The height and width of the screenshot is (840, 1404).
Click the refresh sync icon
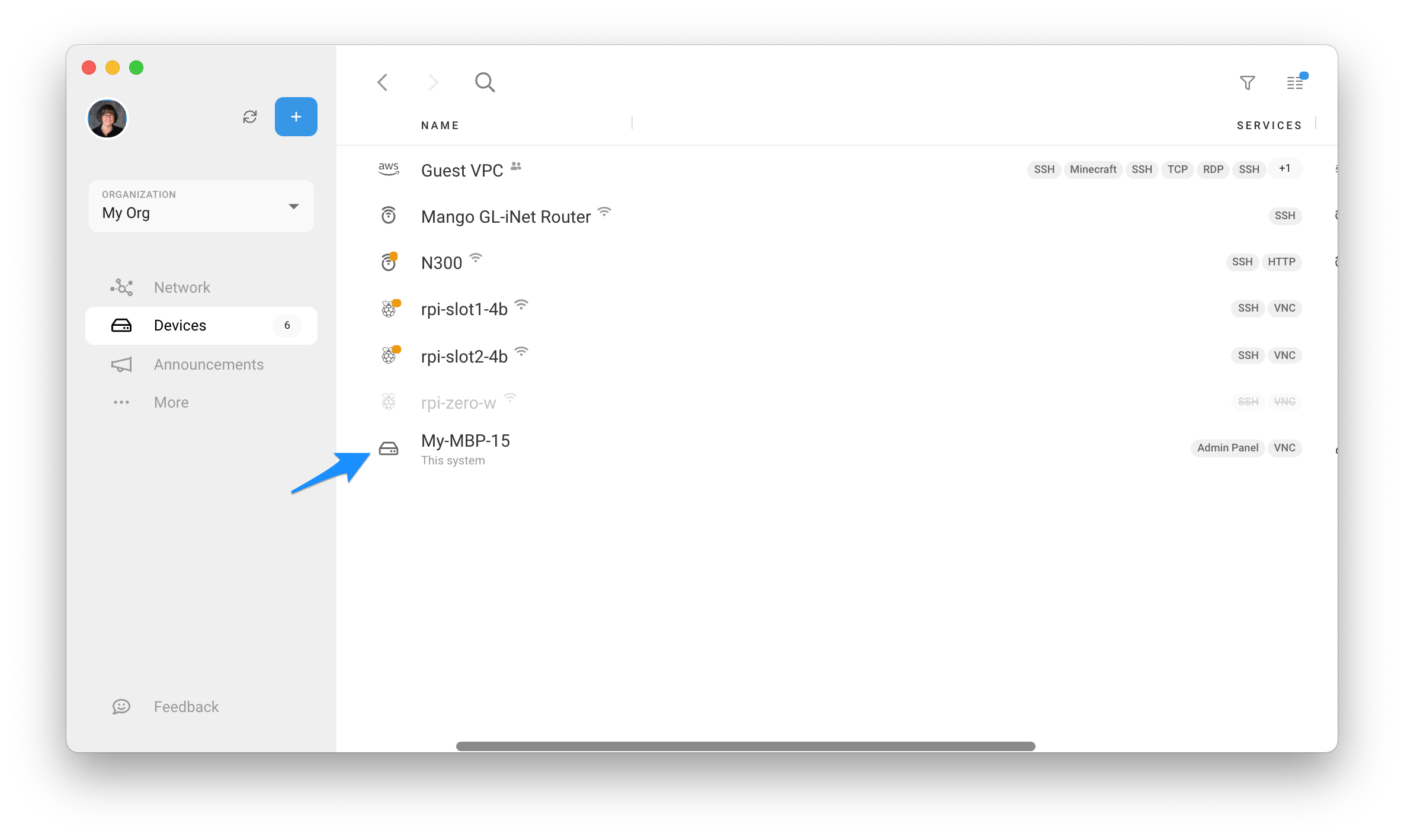[x=250, y=117]
